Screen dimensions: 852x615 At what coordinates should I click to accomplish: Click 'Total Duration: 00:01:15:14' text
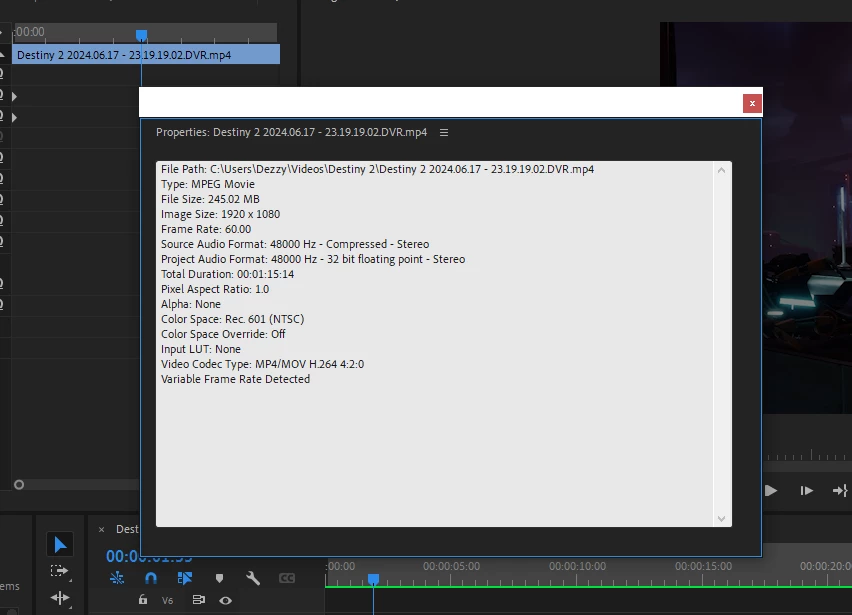(227, 274)
